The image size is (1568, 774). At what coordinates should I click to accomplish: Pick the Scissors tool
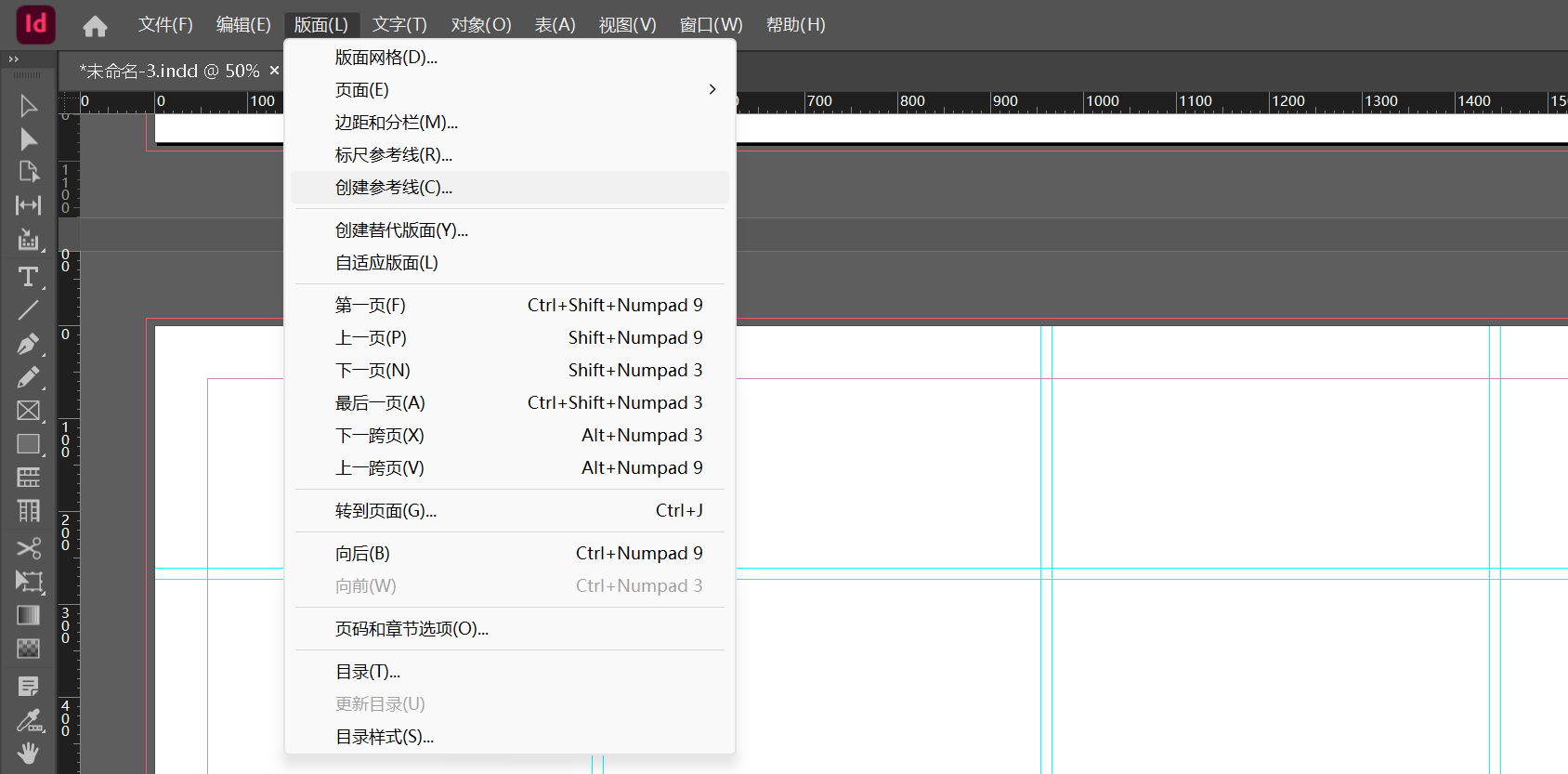28,548
